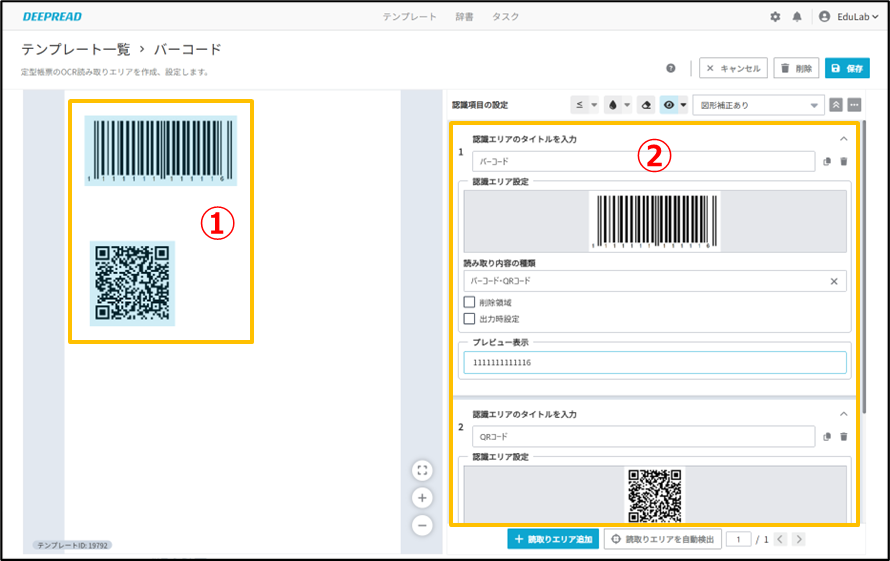Select the eraser tool icon
This screenshot has width=890, height=561.
(646, 105)
